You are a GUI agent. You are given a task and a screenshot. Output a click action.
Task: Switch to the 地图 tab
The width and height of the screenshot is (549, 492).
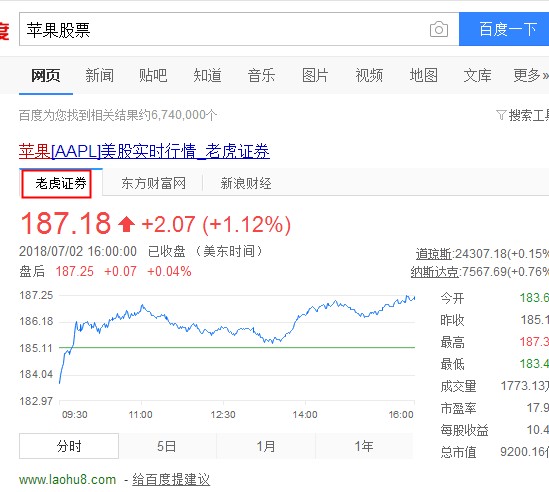pyautogui.click(x=424, y=75)
